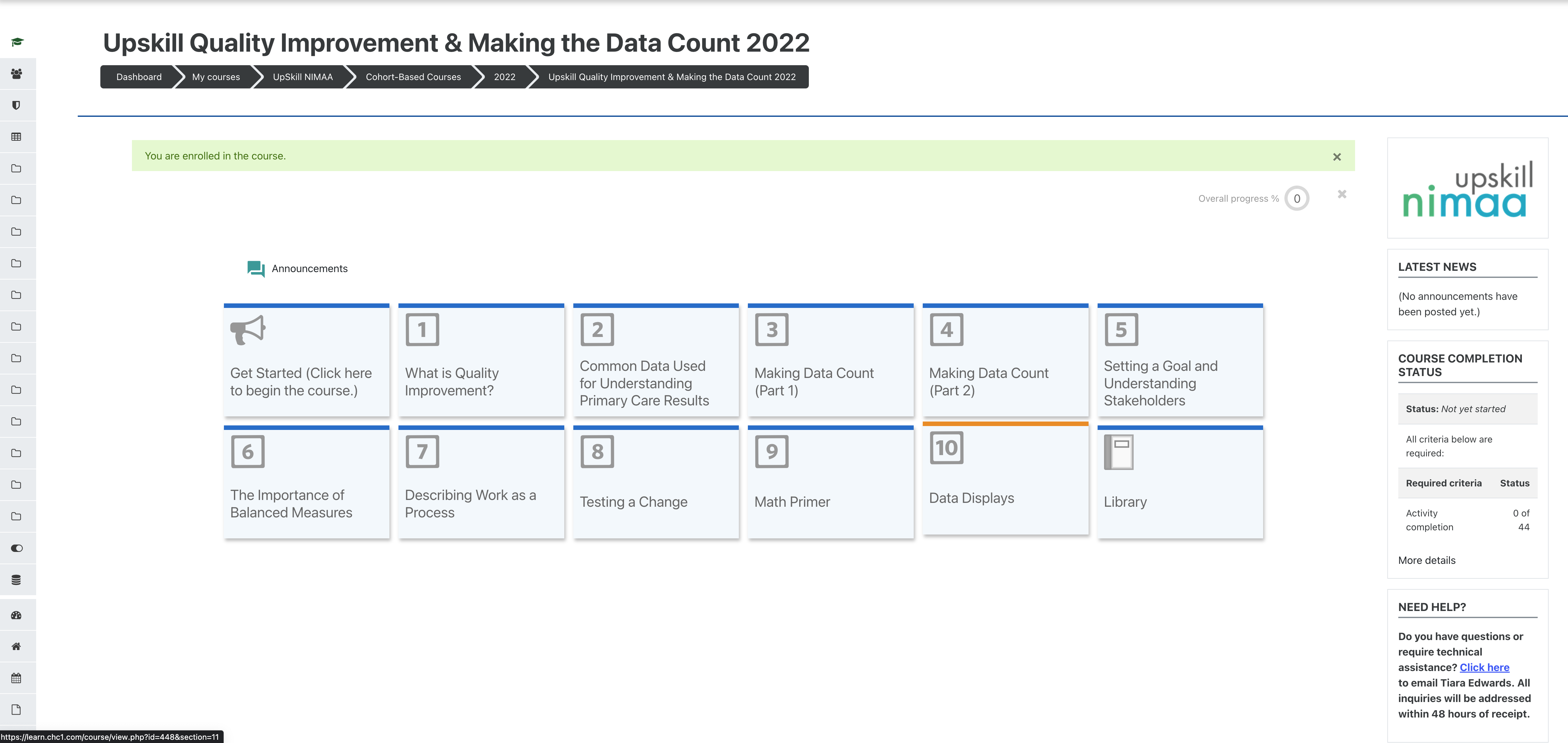Go to Site home icon

point(17,647)
